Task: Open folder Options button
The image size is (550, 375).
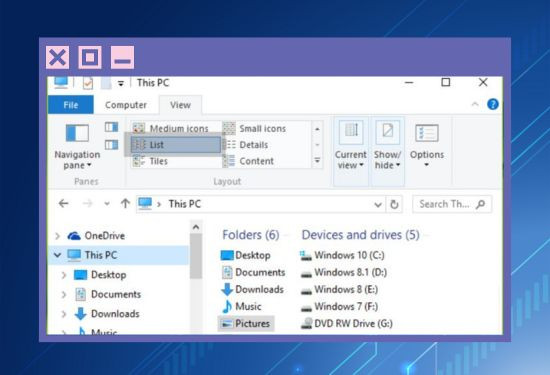Action: tap(427, 146)
